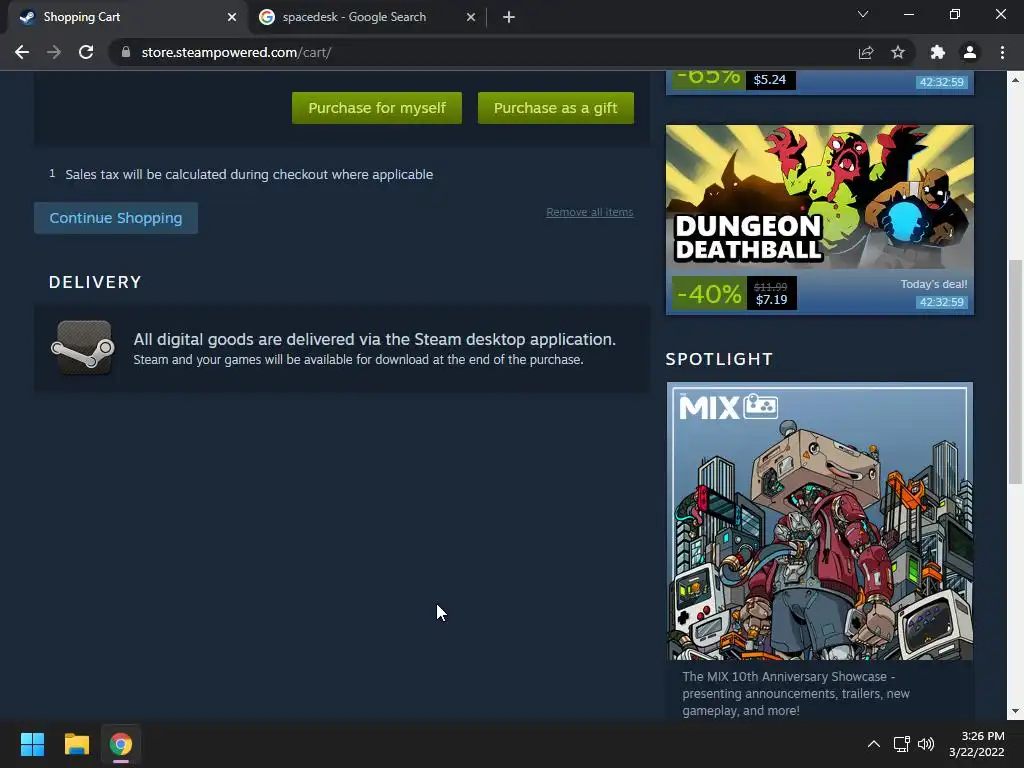Image resolution: width=1024 pixels, height=768 pixels.
Task: Click page vertical scrollbar thumb
Action: pyautogui.click(x=1015, y=372)
